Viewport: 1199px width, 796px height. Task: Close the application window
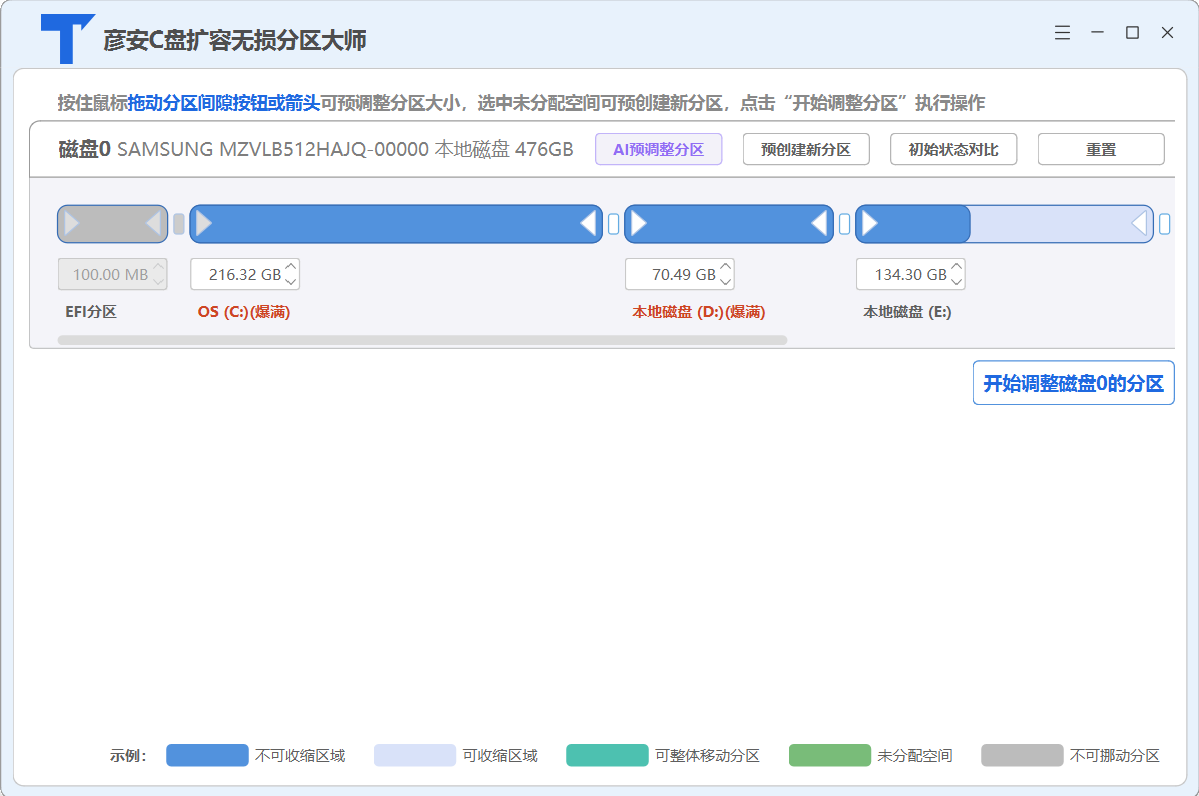click(x=1168, y=32)
